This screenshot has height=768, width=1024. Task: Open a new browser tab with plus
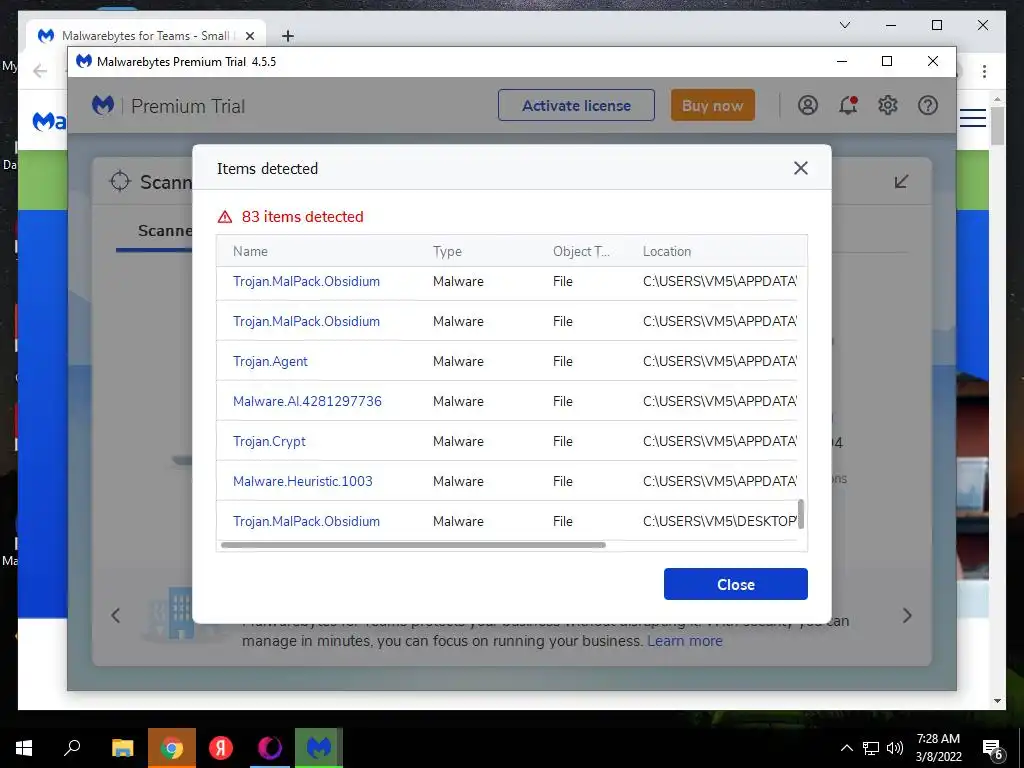tap(287, 36)
